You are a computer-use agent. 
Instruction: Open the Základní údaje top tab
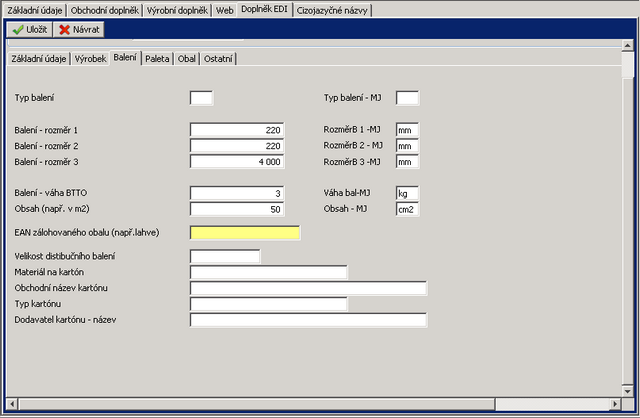[x=34, y=9]
